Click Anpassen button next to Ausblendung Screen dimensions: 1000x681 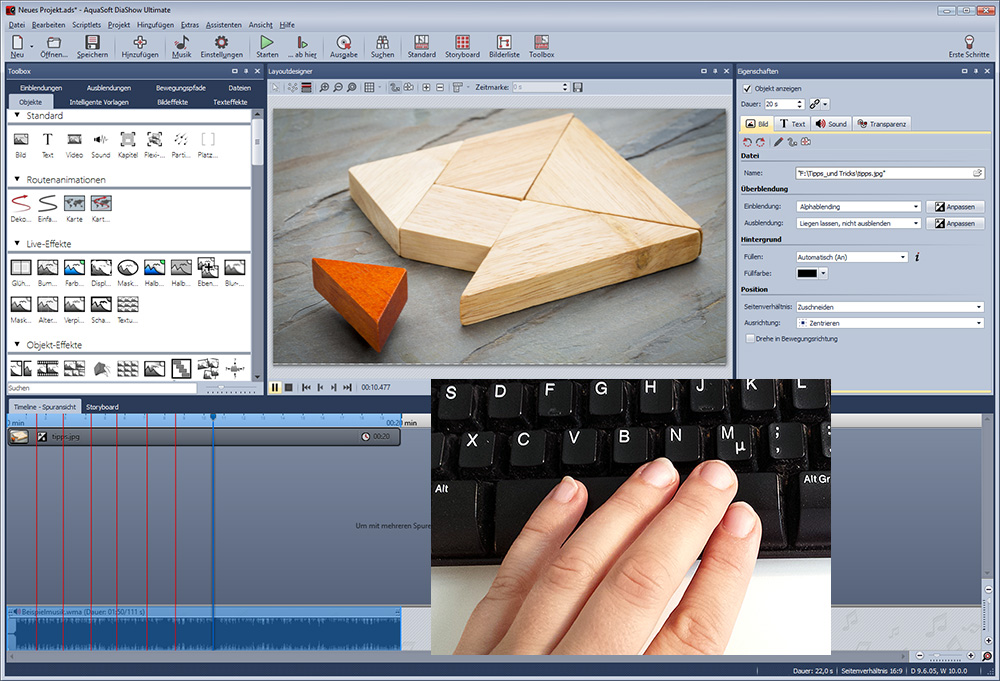click(x=953, y=223)
